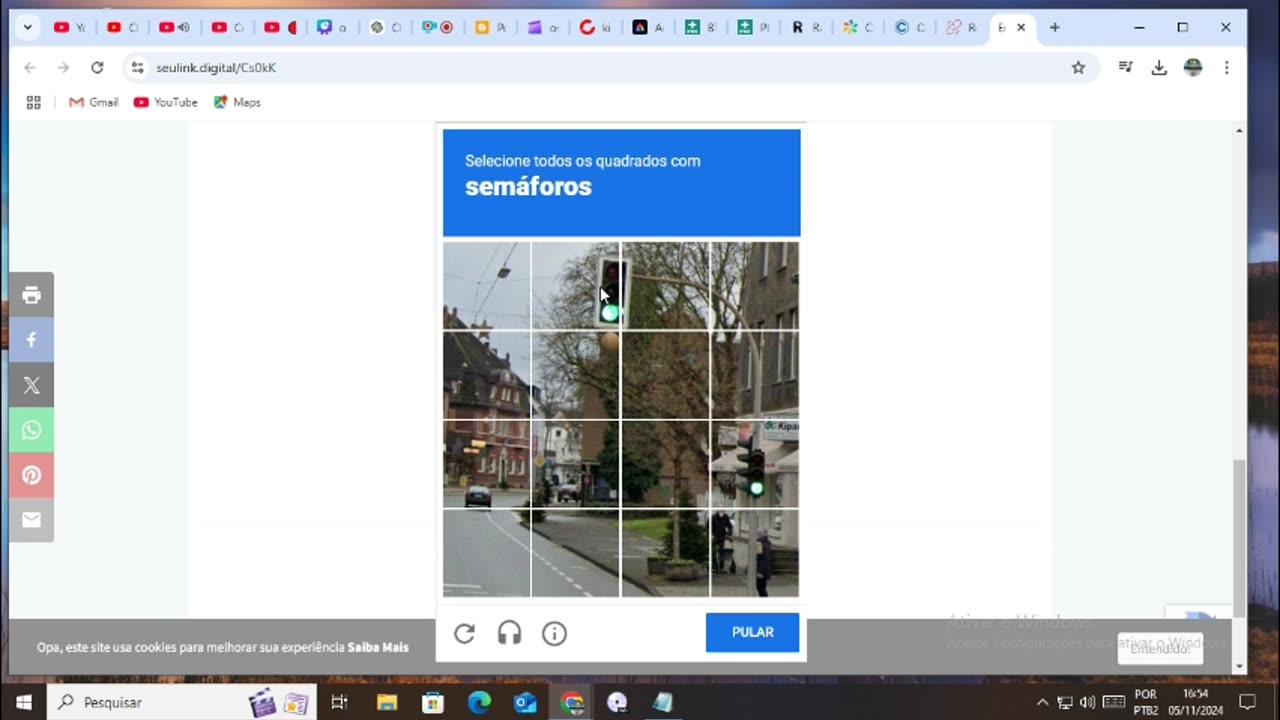The width and height of the screenshot is (1280, 720).
Task: Expand the tab search dropdown arrow
Action: pos(28,27)
